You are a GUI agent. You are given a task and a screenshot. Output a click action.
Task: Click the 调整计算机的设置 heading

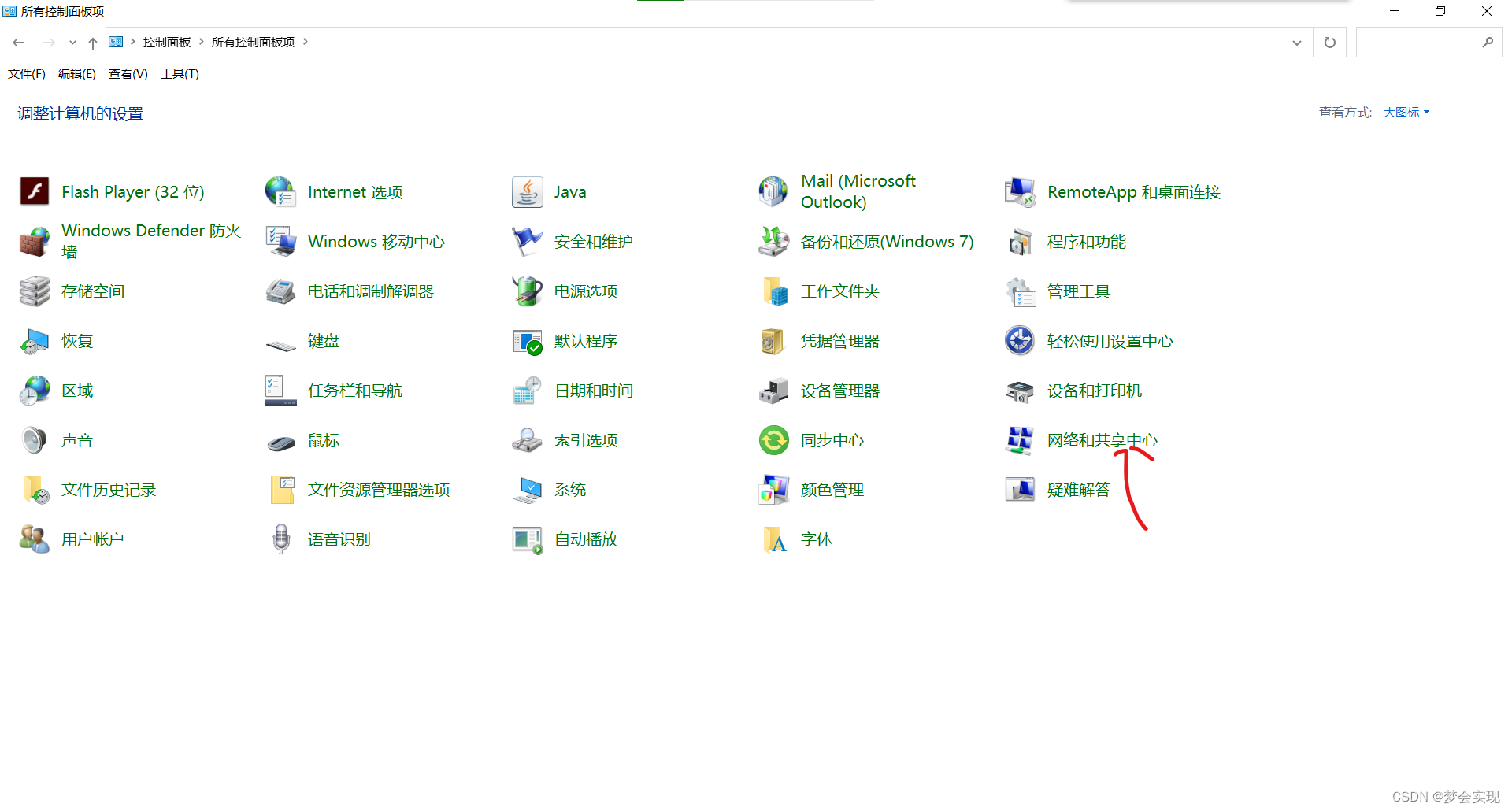80,113
